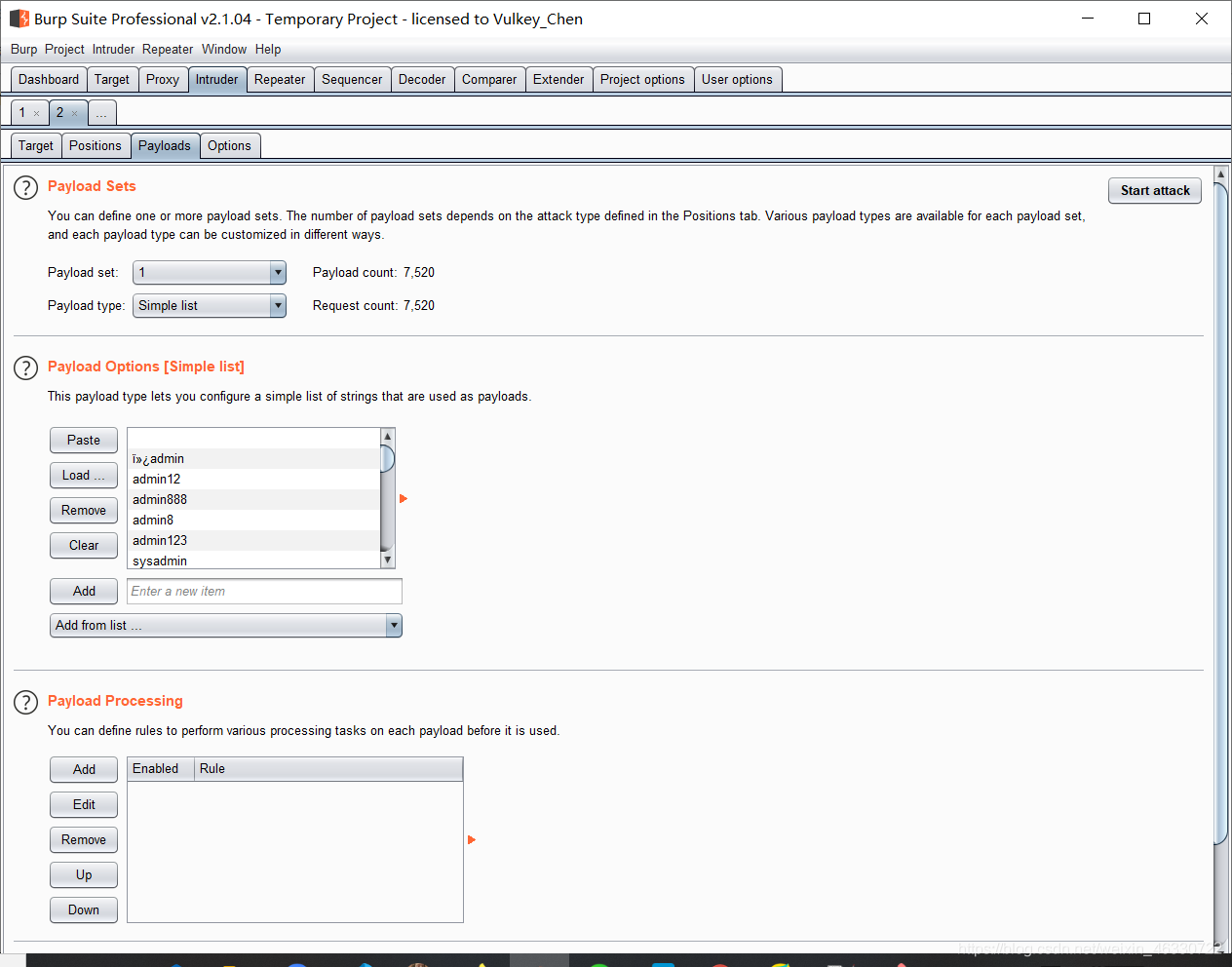Click the payload list scrollbar thumb
This screenshot has width=1232, height=967.
[x=387, y=458]
